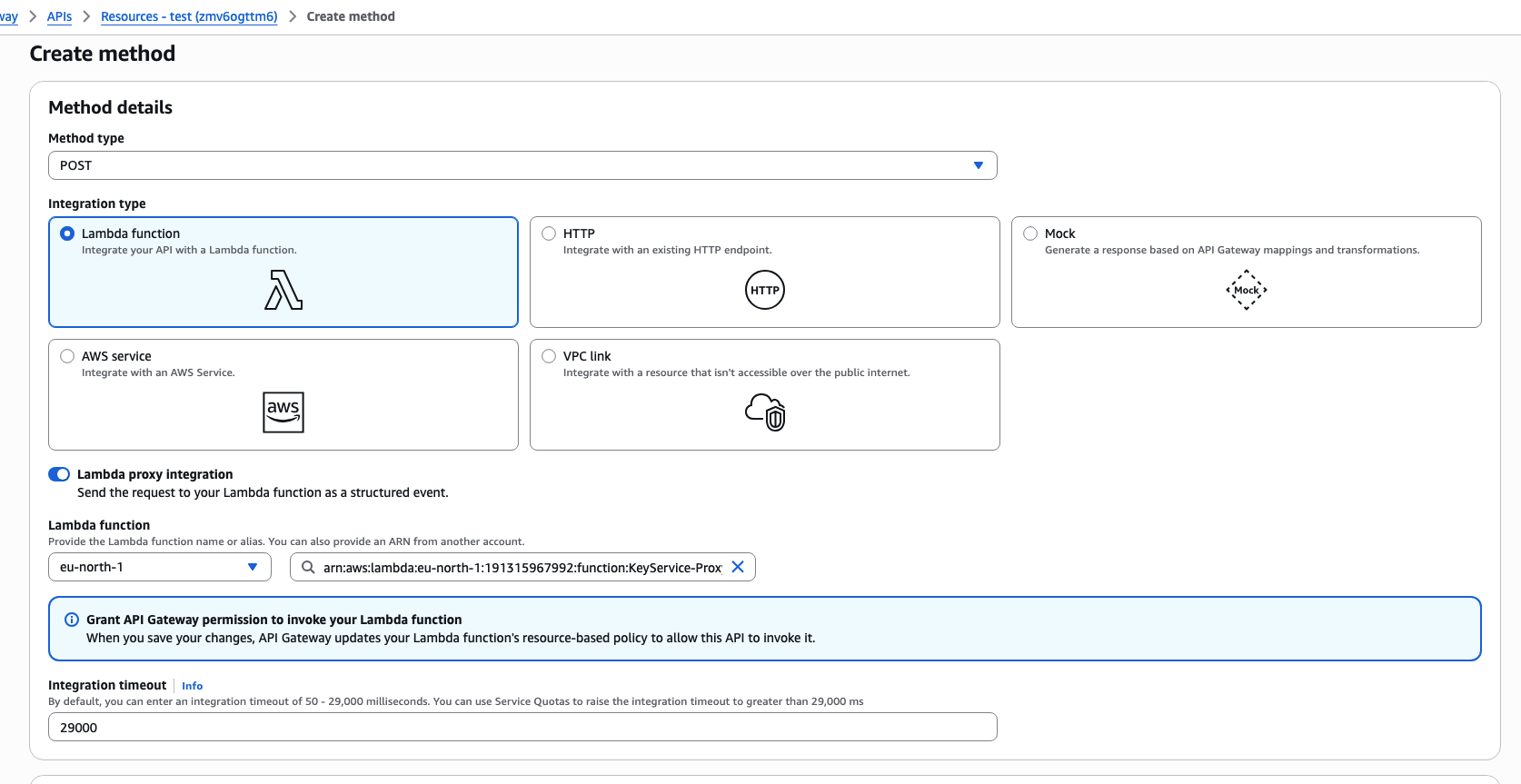Click the AWS logo icon
1521x784 pixels.
283,412
